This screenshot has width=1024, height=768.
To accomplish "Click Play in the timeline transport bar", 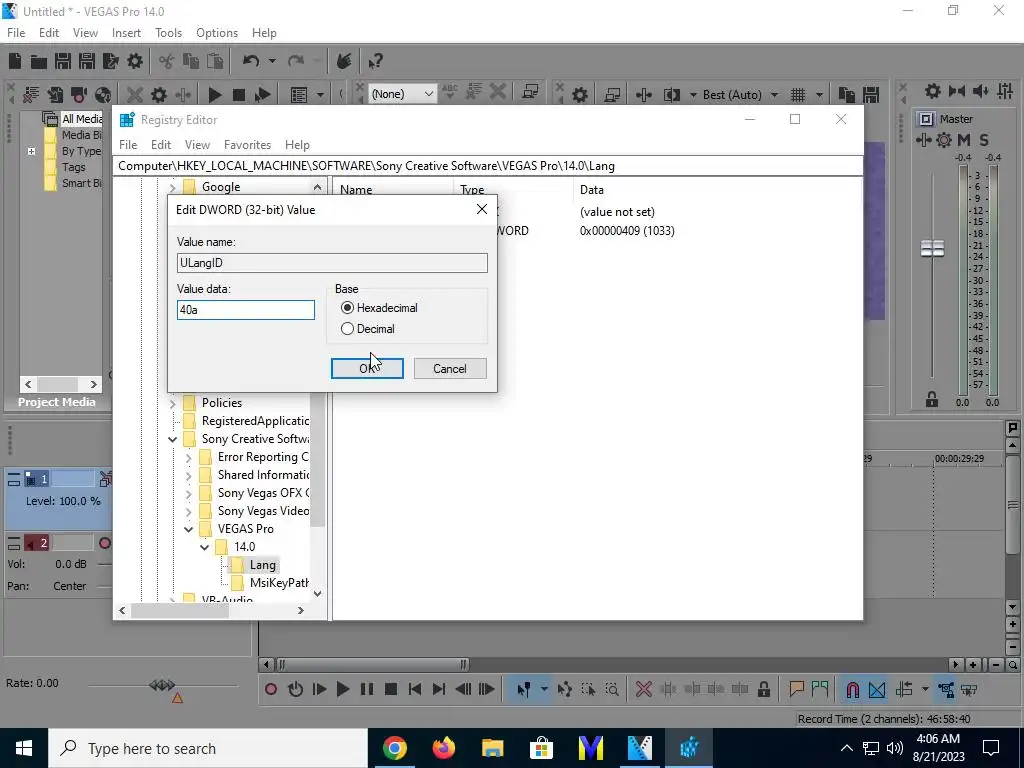I will click(x=342, y=689).
